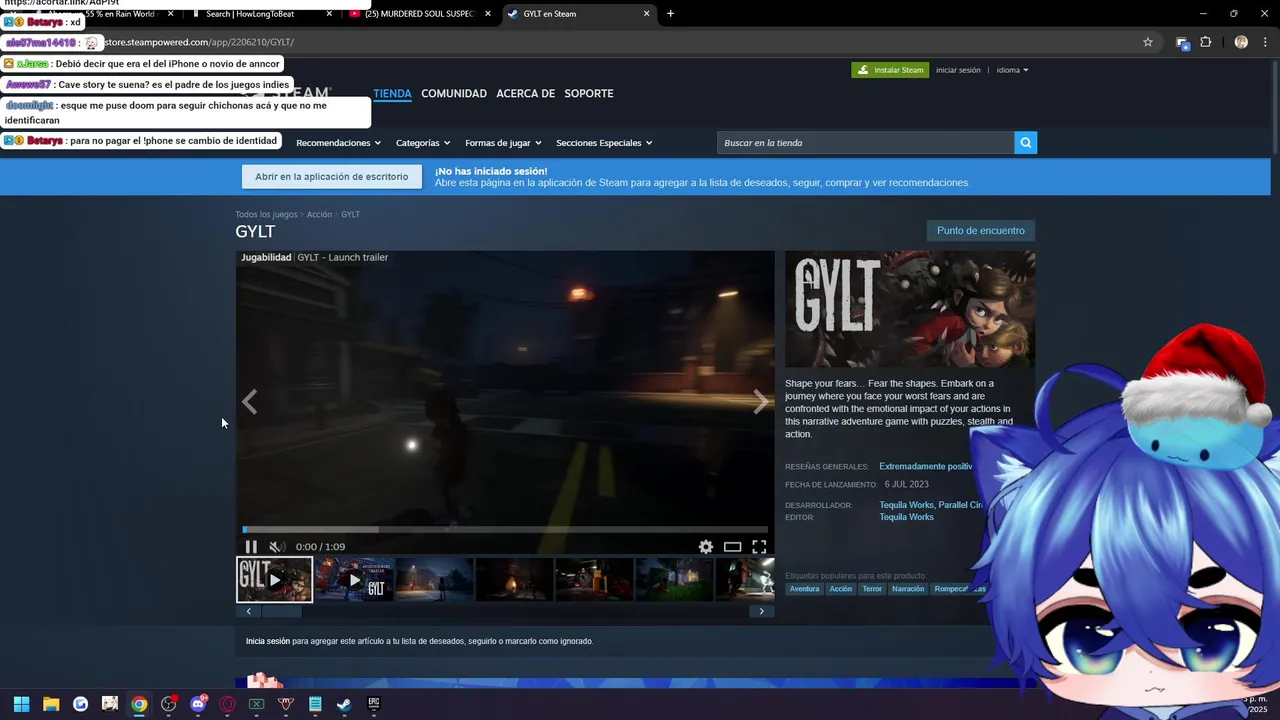Click the store search magnifier button
Viewport: 1280px width, 720px height.
tap(1025, 143)
